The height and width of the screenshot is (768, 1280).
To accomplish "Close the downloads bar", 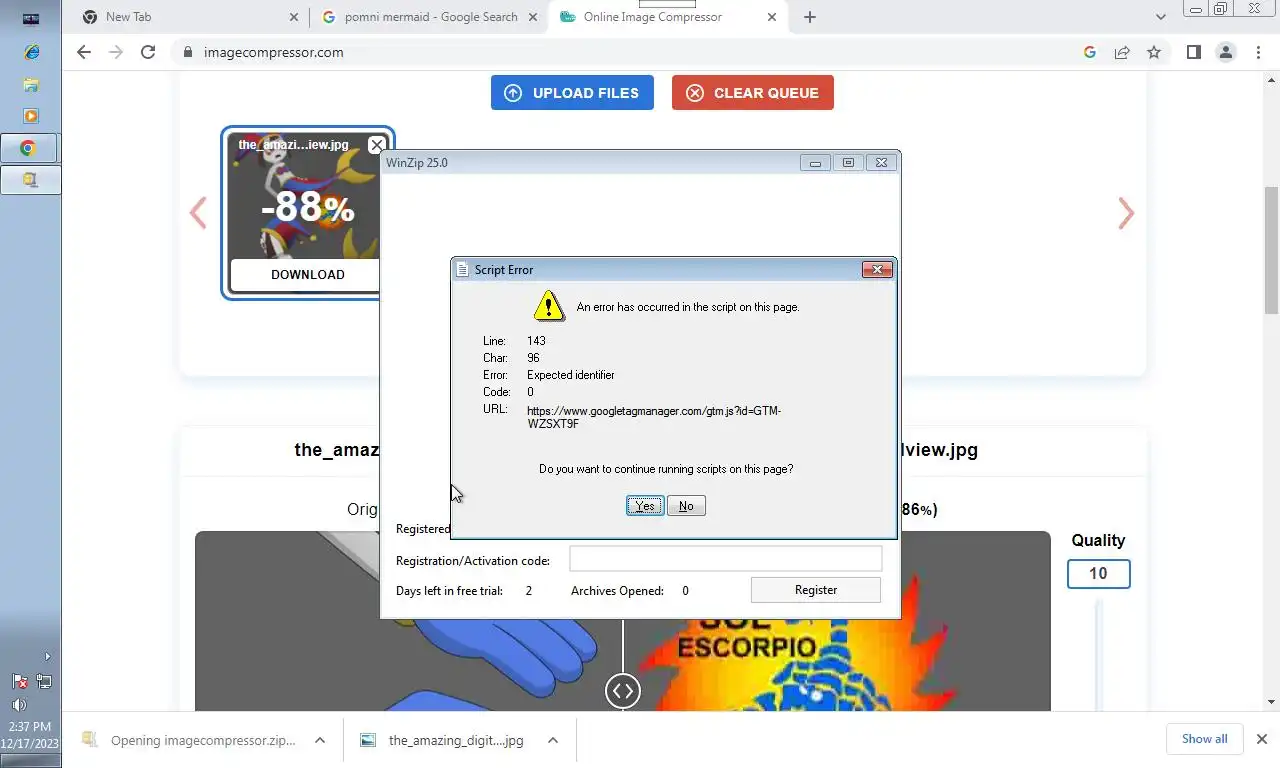I will tap(1261, 739).
